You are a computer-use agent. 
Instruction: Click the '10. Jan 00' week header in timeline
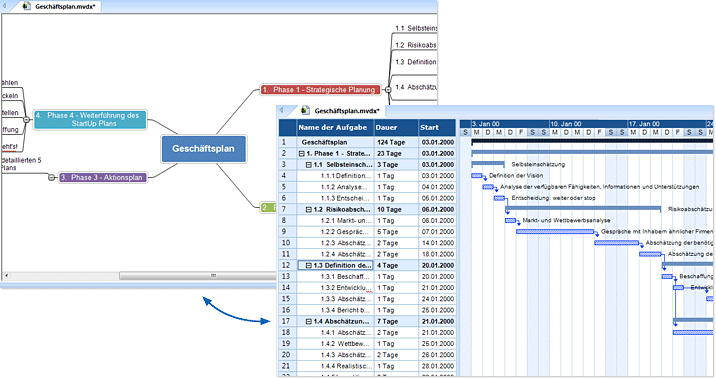pyautogui.click(x=588, y=124)
